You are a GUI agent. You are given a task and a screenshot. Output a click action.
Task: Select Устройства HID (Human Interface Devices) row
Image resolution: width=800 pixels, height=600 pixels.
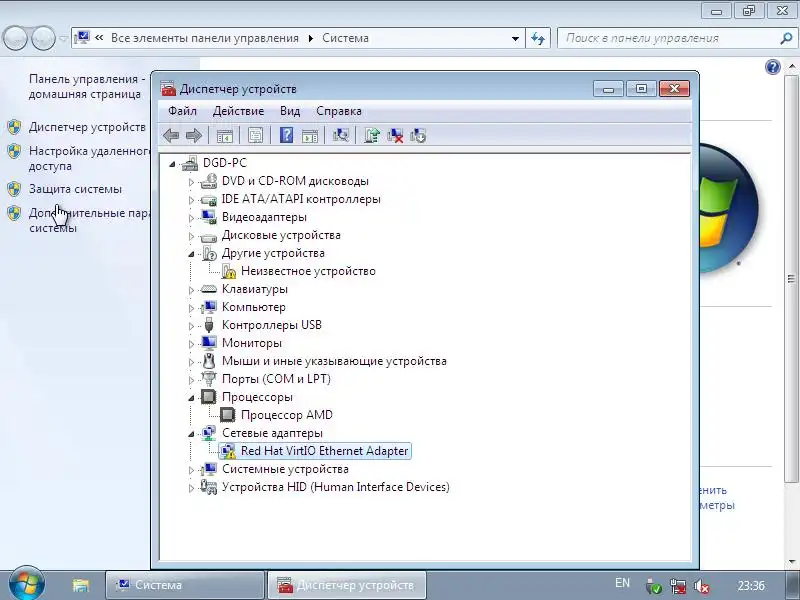pyautogui.click(x=336, y=487)
